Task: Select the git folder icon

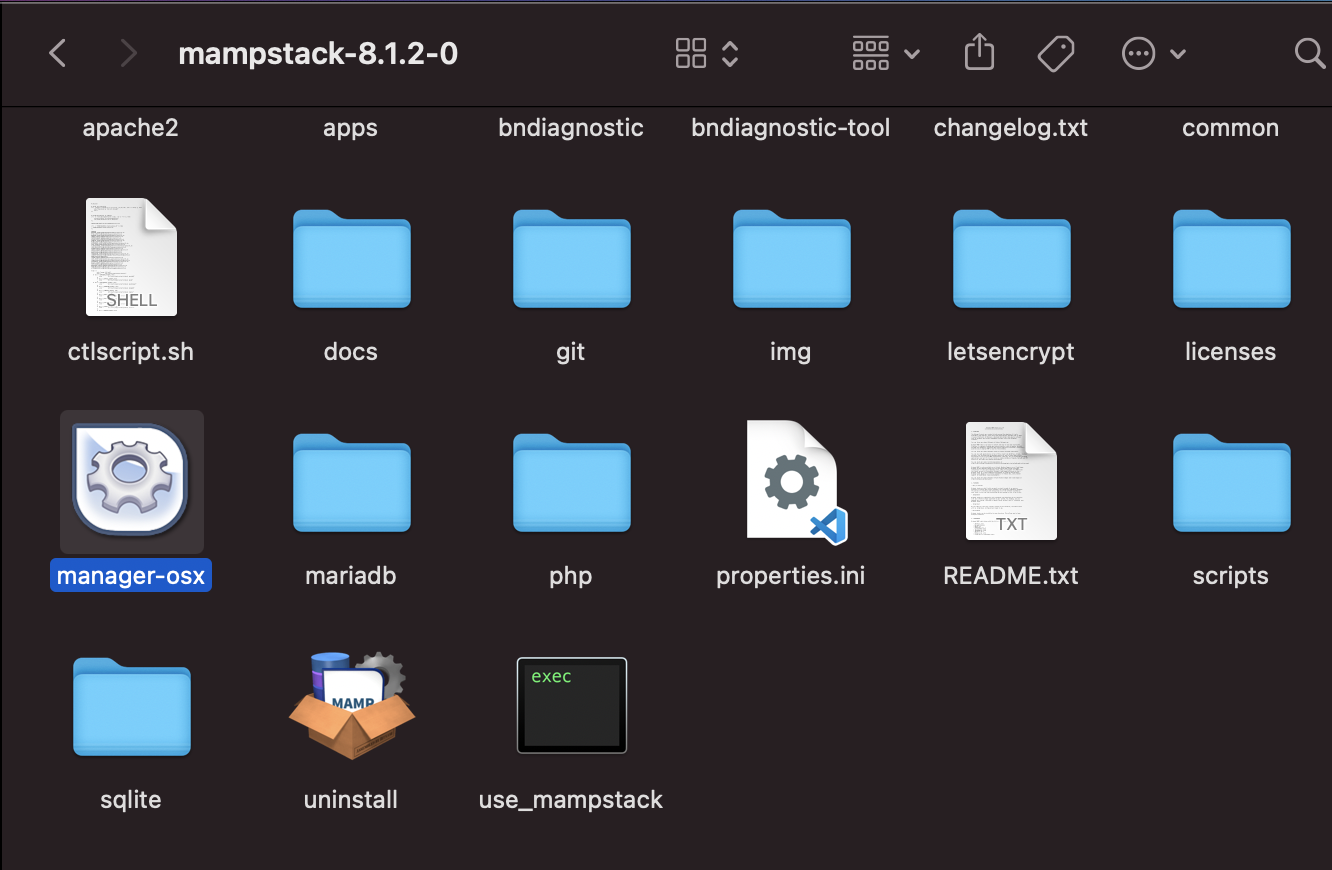Action: click(571, 259)
